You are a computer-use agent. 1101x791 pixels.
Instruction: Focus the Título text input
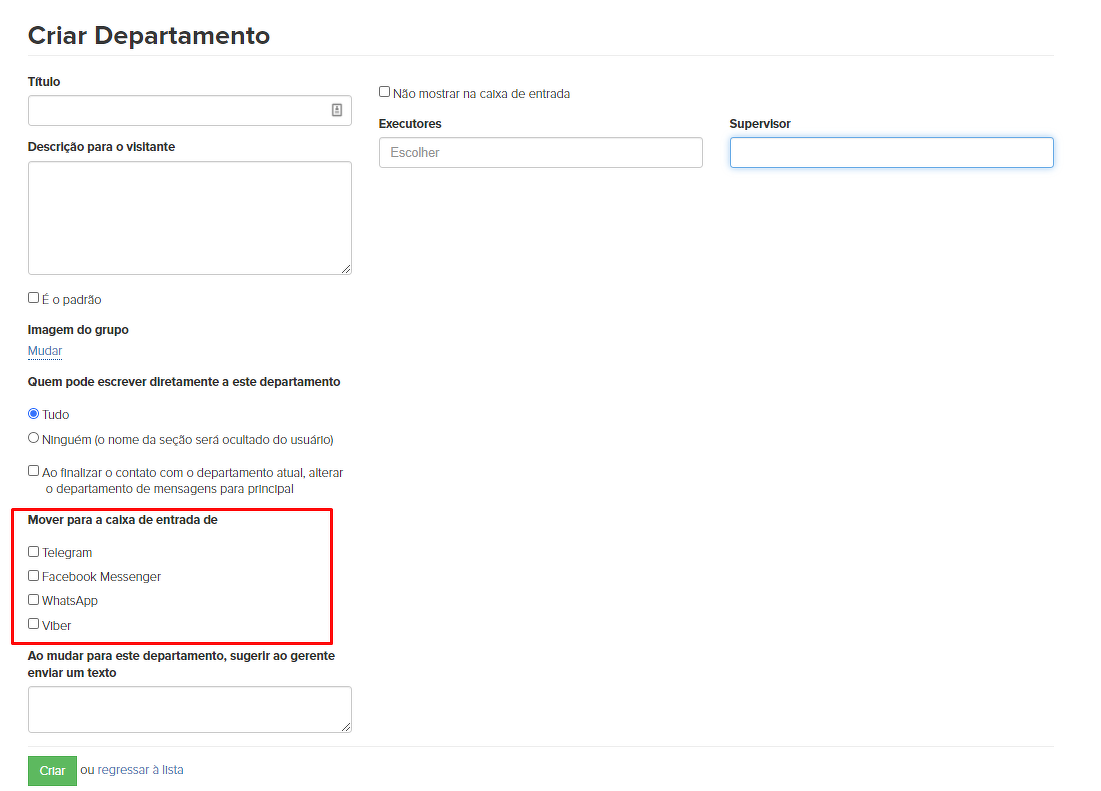click(x=178, y=111)
